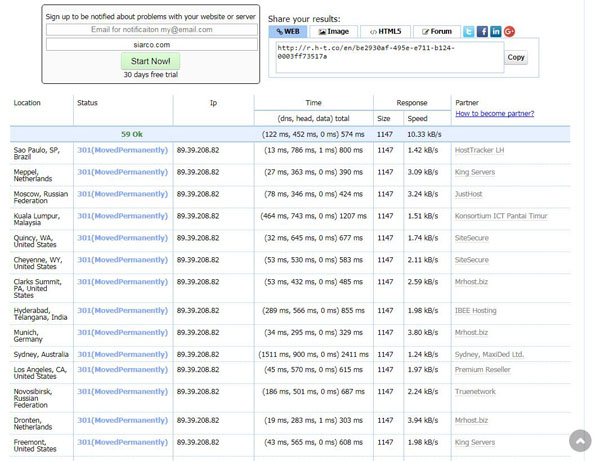The width and height of the screenshot is (600, 461).
Task: Open Moscow 301 status link
Action: (x=122, y=194)
